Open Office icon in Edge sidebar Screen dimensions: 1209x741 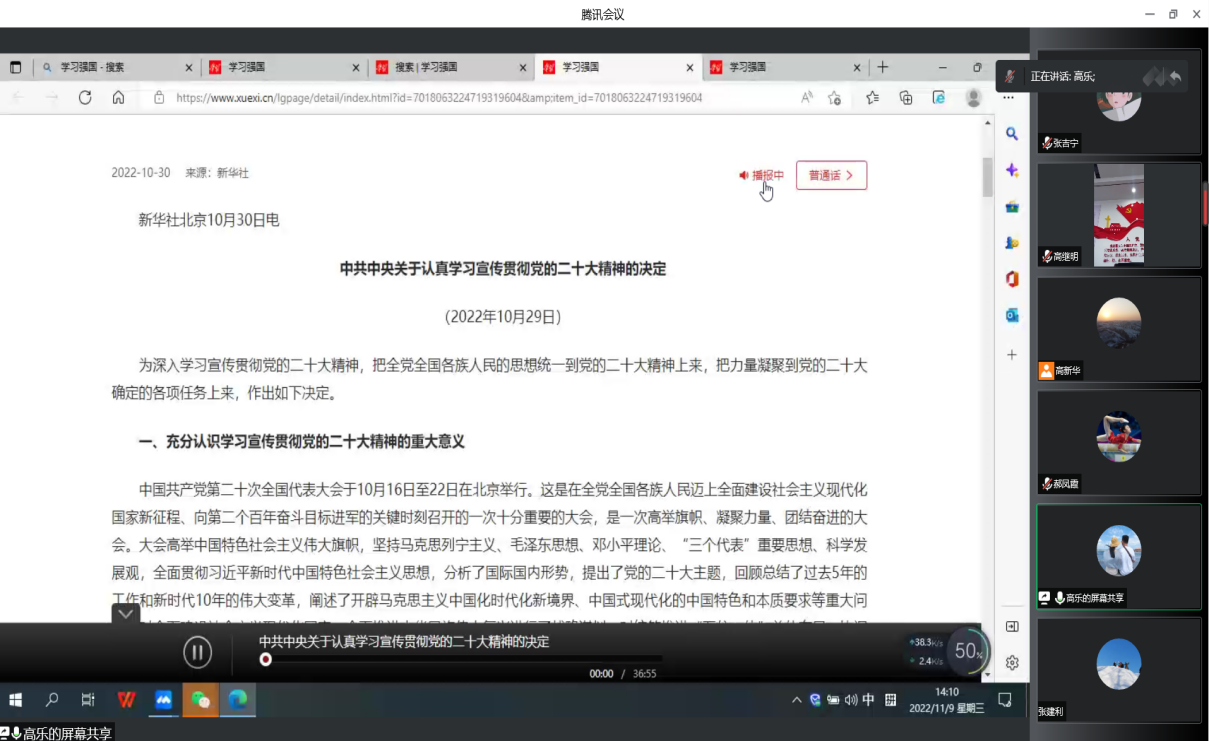(1012, 279)
